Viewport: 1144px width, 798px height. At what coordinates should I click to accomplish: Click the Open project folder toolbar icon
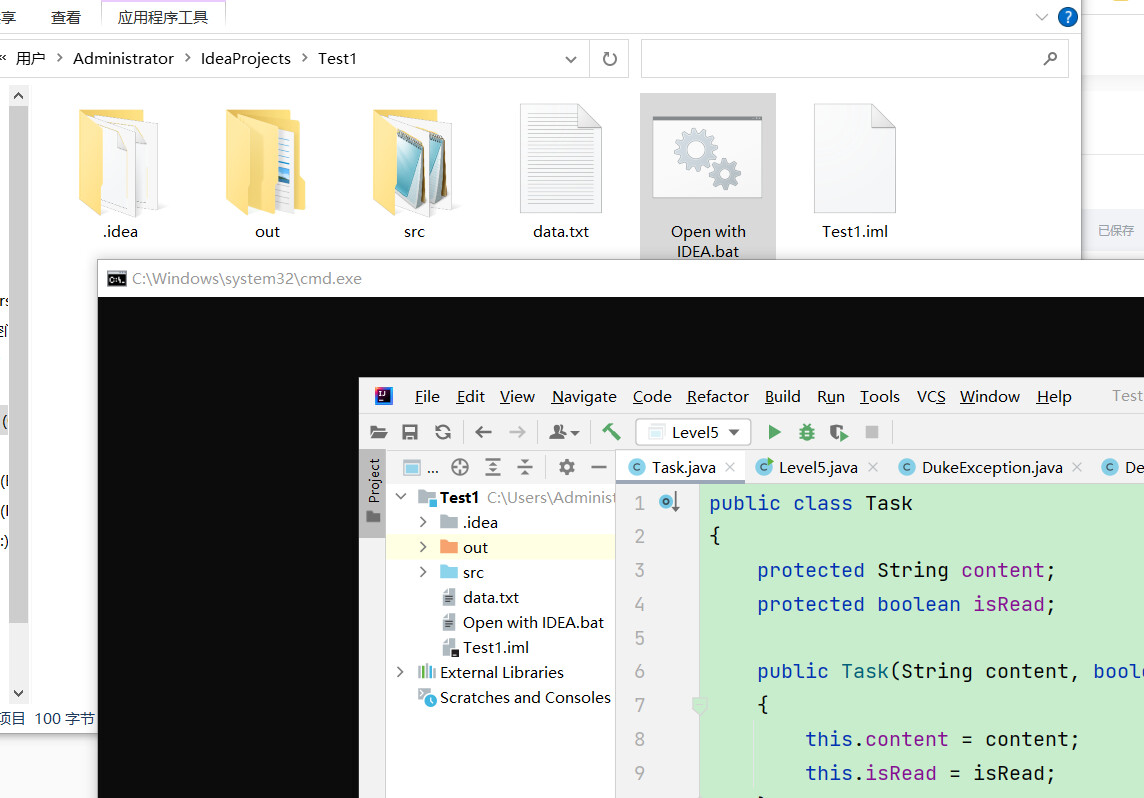[x=378, y=433]
